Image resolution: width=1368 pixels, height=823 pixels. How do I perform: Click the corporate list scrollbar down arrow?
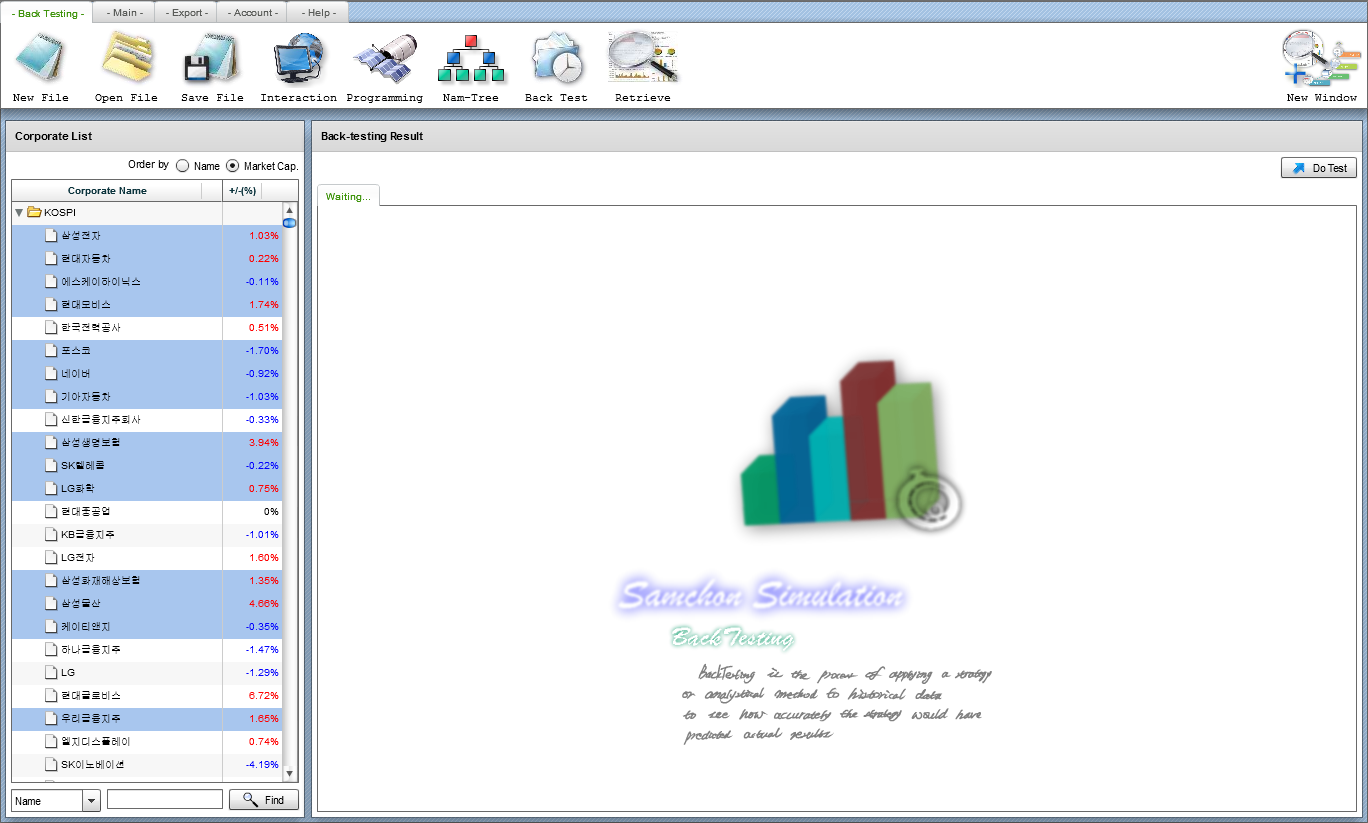point(290,773)
